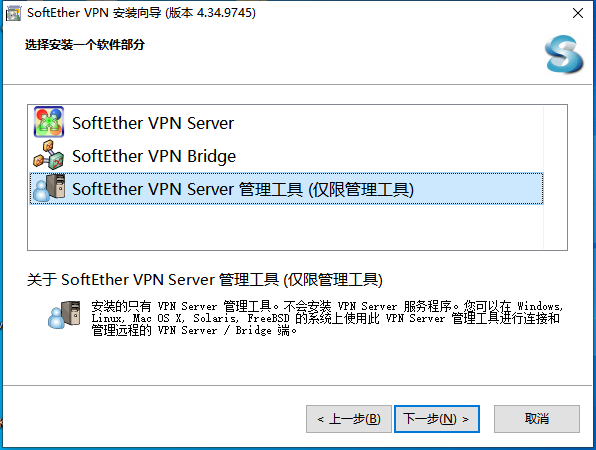
Task: Click the right margin column of the list box
Action: (555, 177)
